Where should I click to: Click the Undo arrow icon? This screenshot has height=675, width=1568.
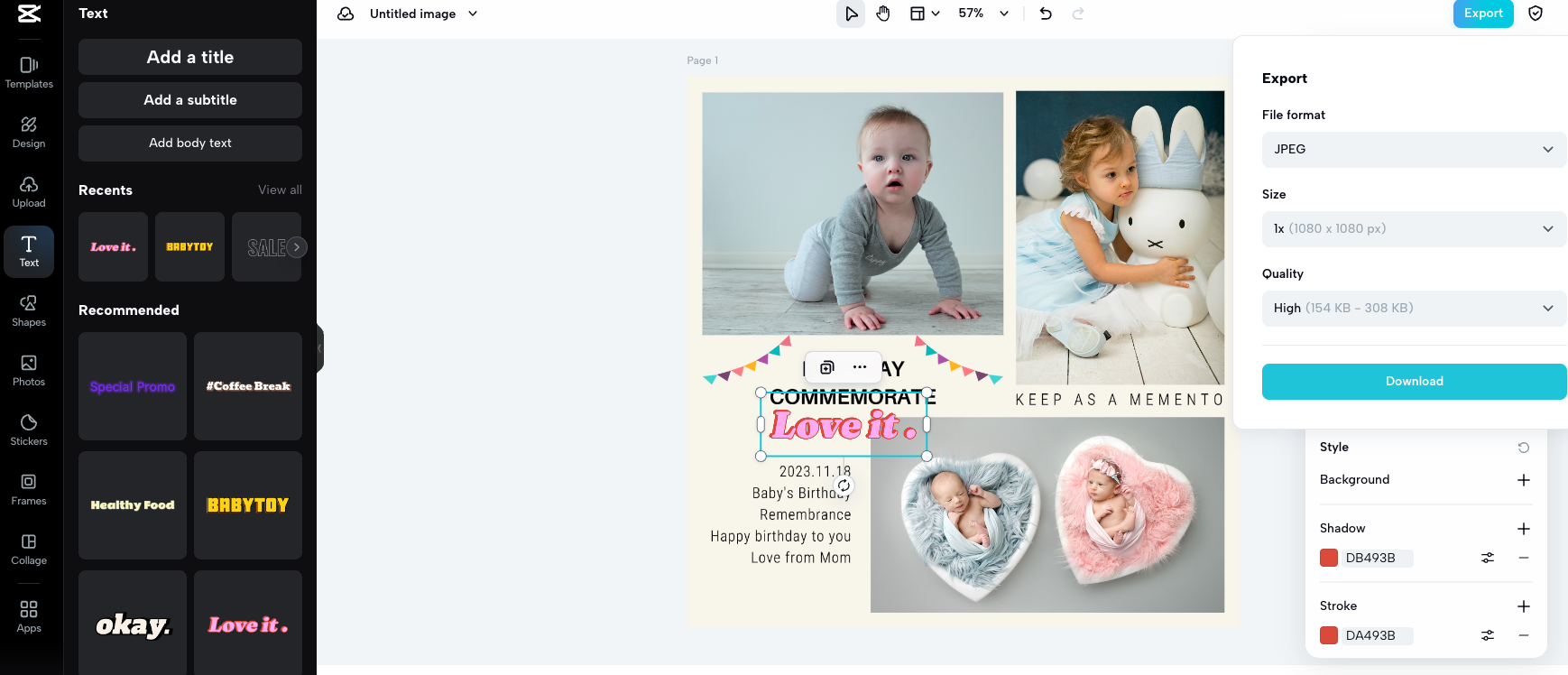pos(1046,14)
